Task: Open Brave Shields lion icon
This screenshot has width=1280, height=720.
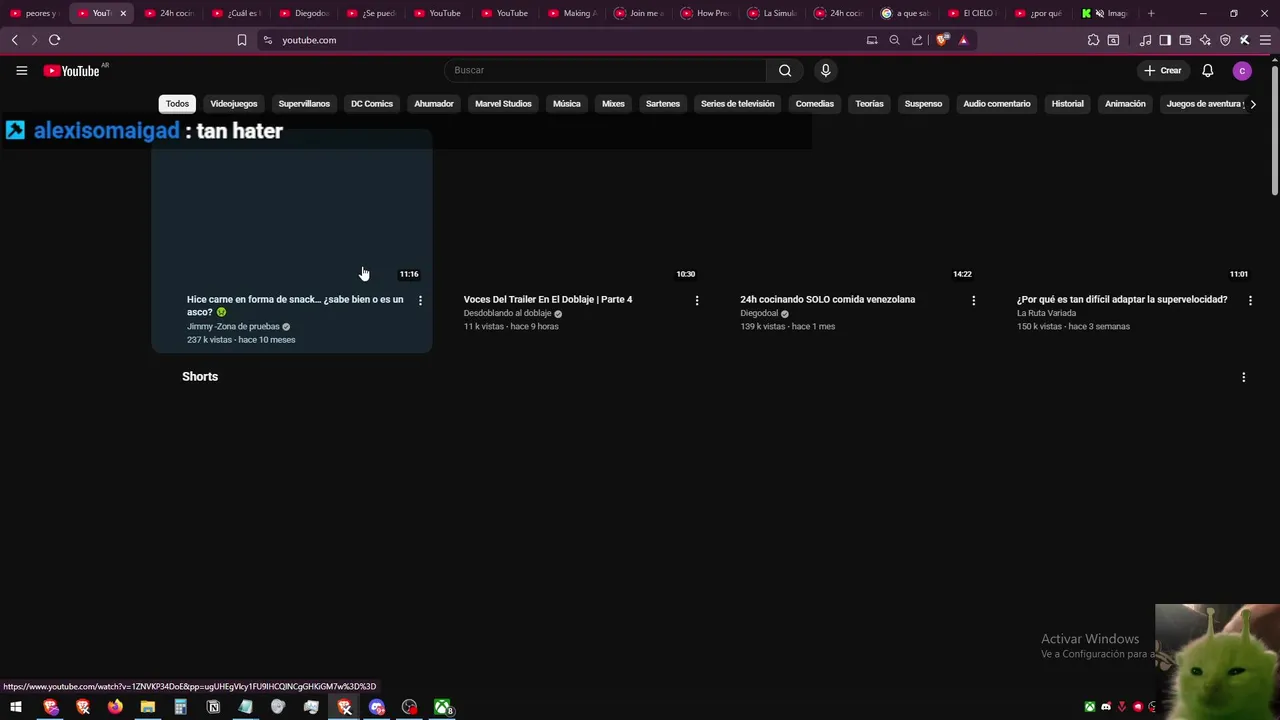Action: point(941,40)
